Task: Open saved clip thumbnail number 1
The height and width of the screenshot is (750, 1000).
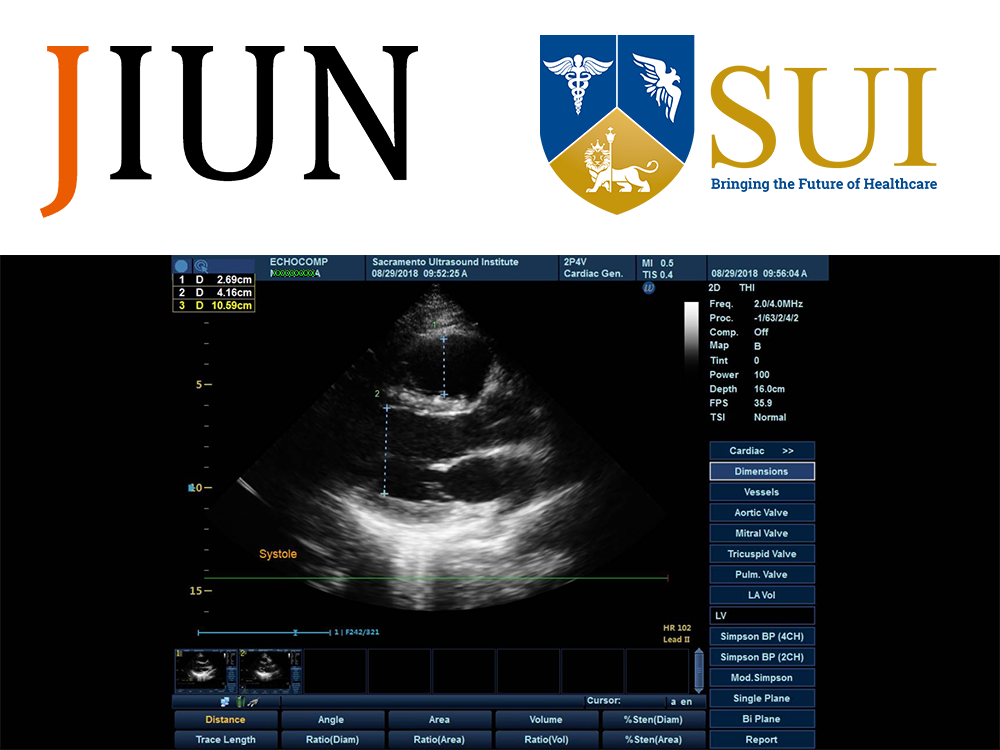Action: pos(206,671)
